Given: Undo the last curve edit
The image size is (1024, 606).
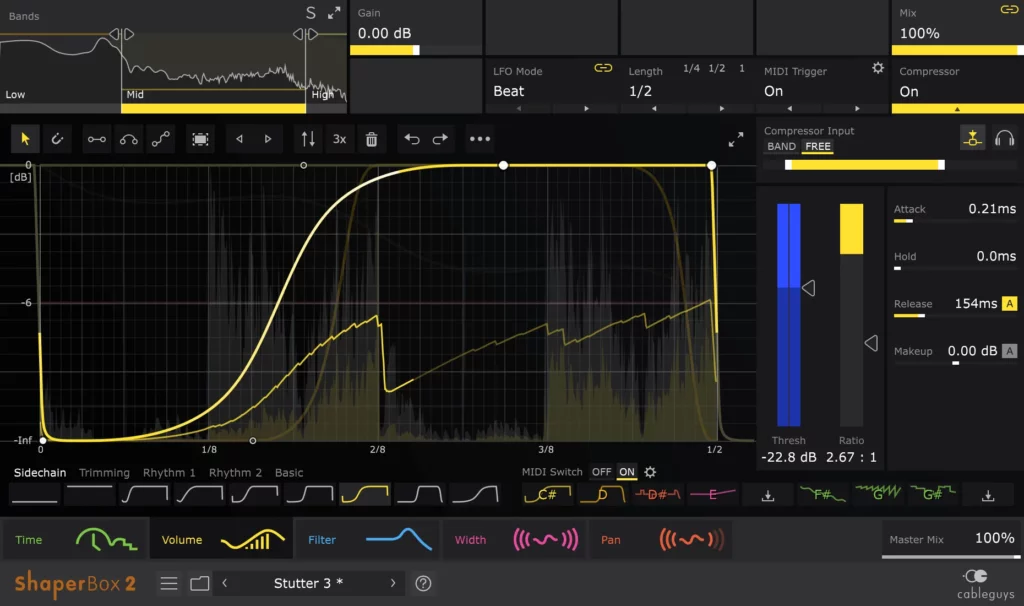Looking at the screenshot, I should [412, 139].
